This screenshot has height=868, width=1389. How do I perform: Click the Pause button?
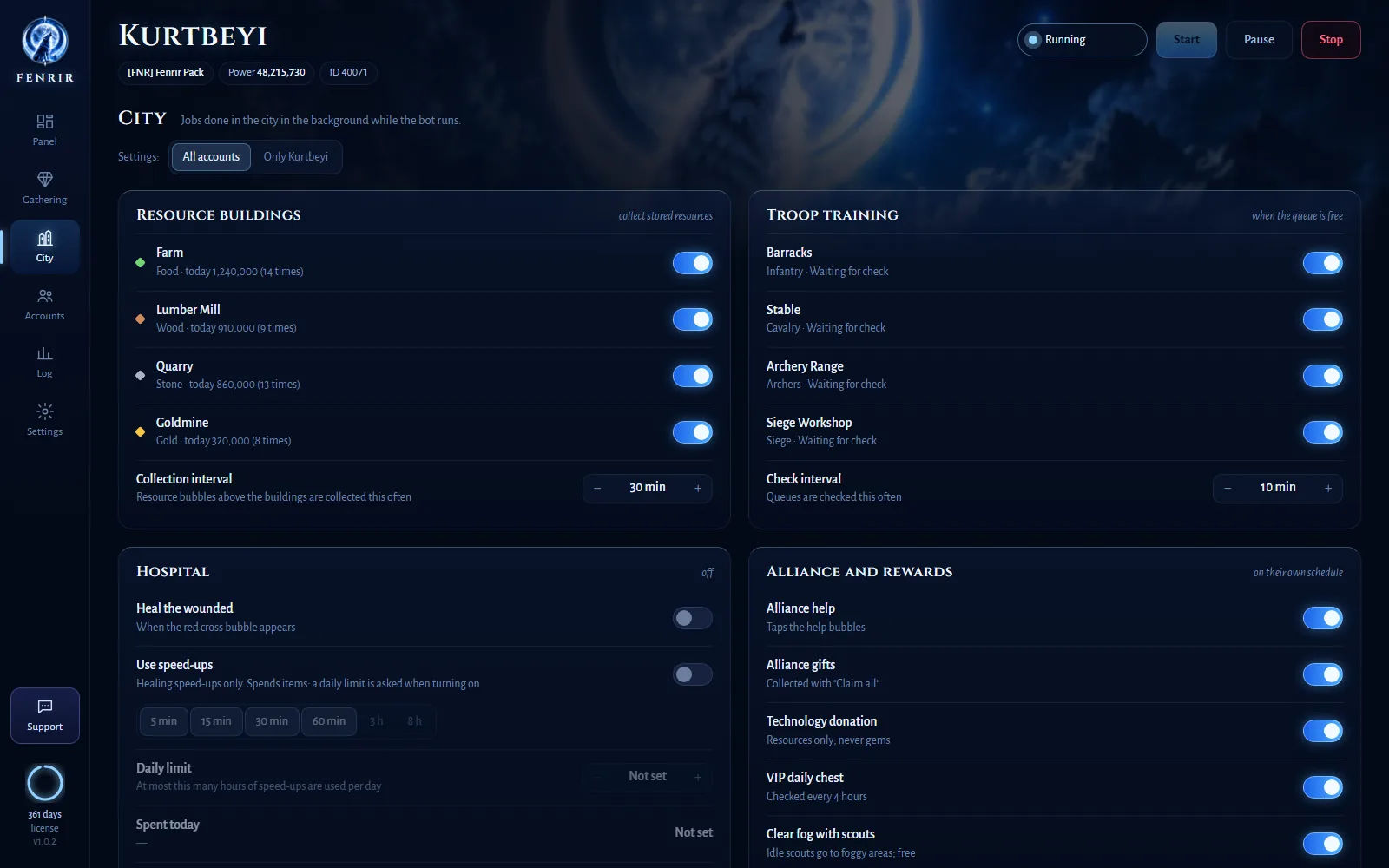tap(1259, 40)
